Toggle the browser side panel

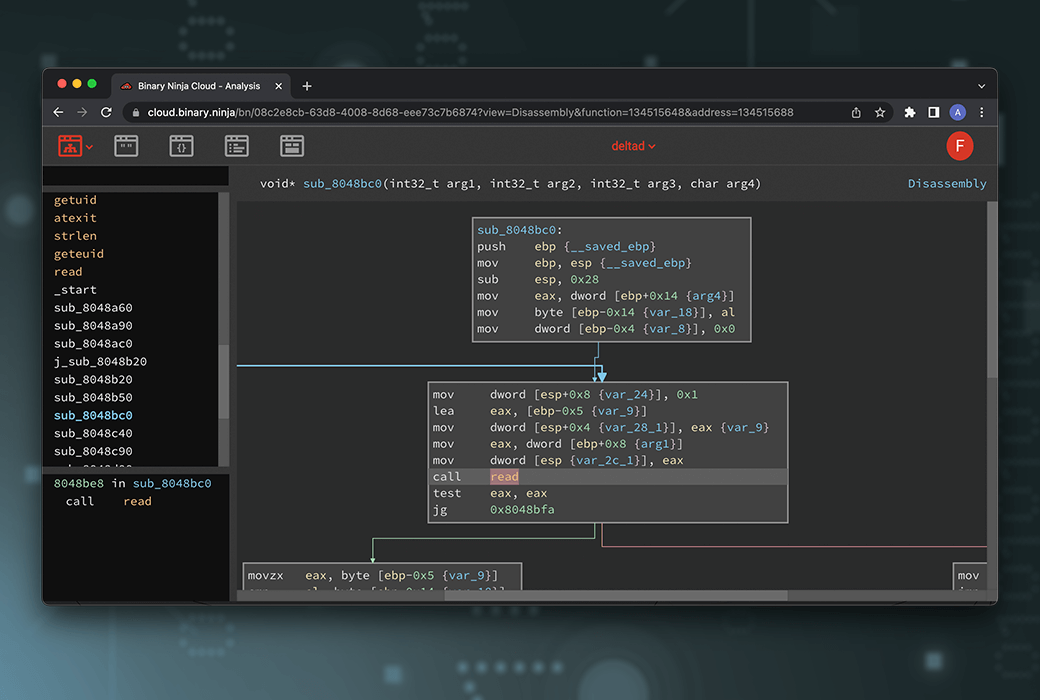(933, 113)
